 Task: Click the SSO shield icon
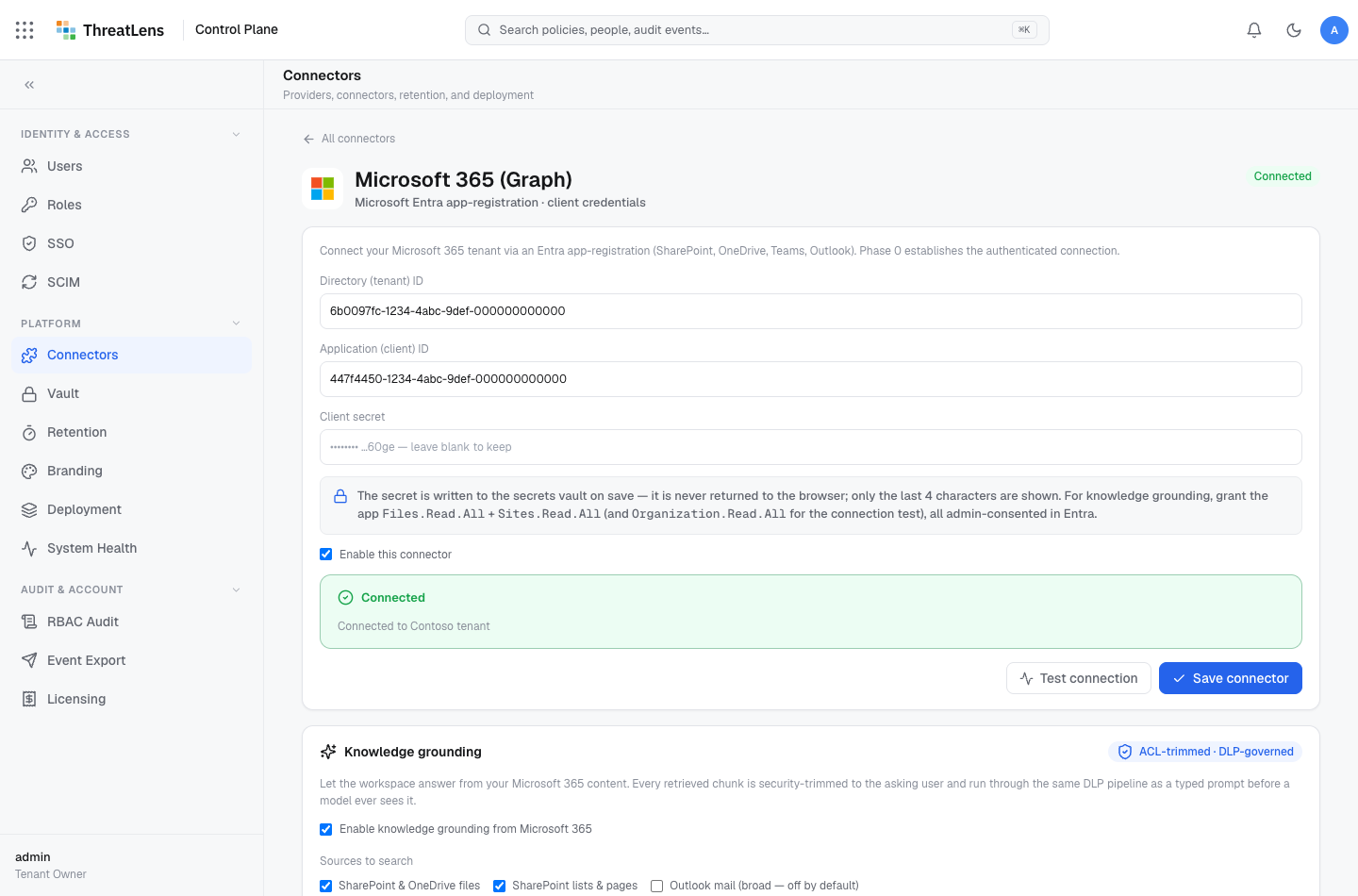pyautogui.click(x=29, y=243)
